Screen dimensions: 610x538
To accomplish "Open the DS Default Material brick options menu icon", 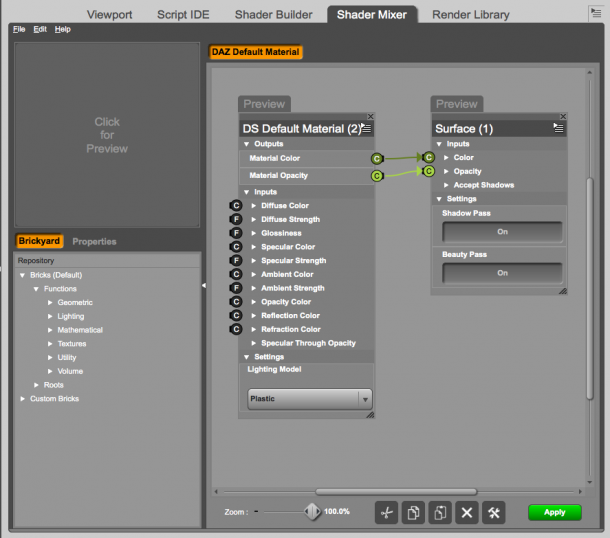I will point(366,128).
